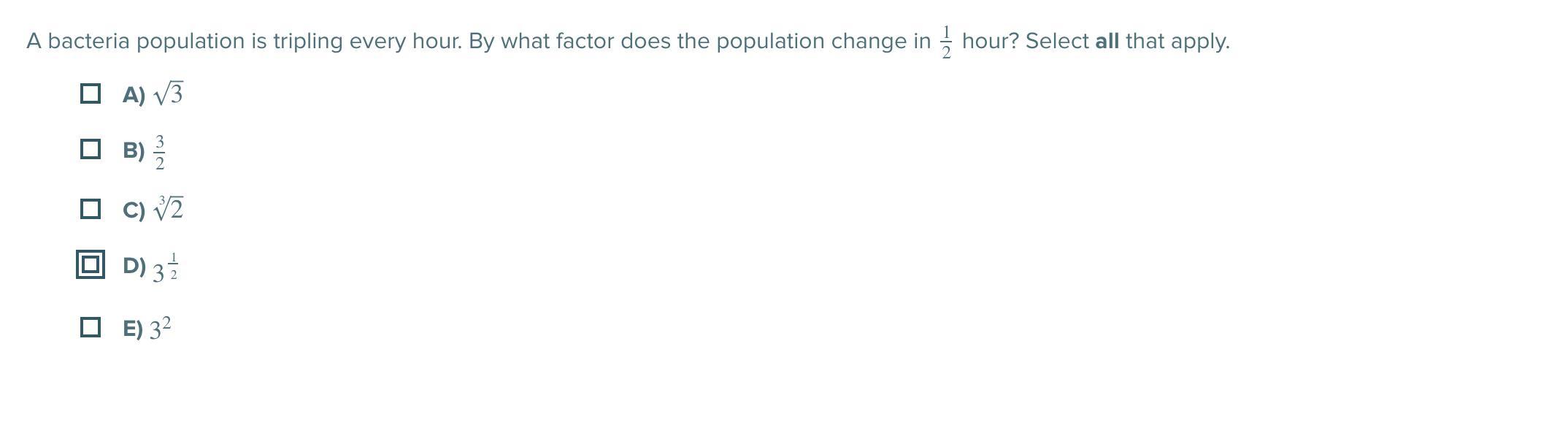Viewport: 1568px width, 444px height.
Task: Click the square root of 3 expression
Action: click(168, 93)
